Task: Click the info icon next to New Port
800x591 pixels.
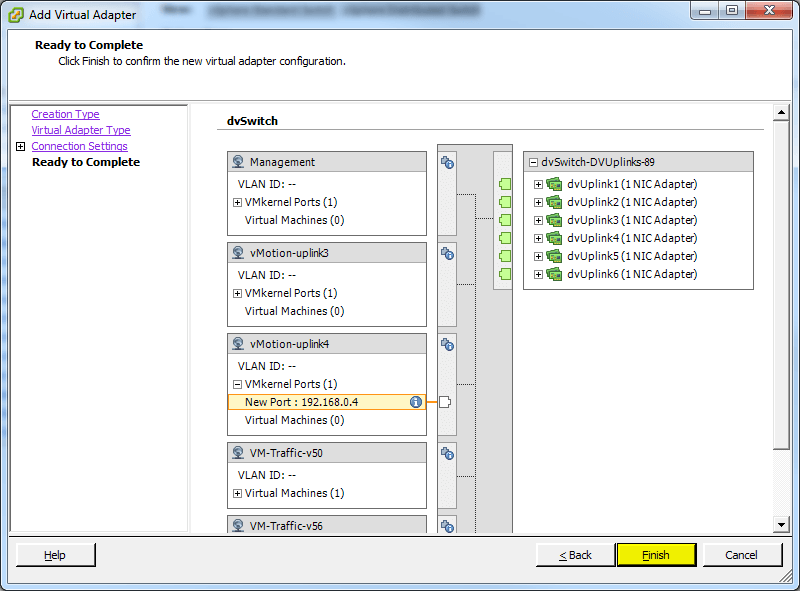Action: click(415, 402)
